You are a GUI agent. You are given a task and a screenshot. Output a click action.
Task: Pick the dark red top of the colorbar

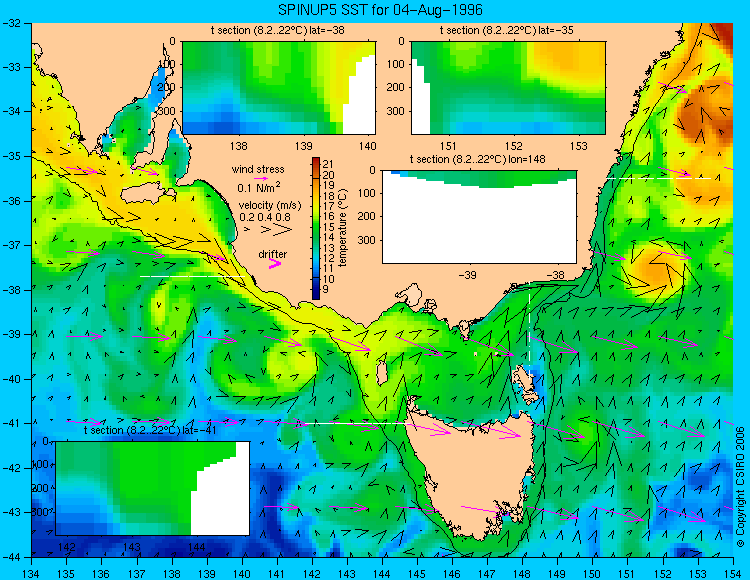click(316, 163)
